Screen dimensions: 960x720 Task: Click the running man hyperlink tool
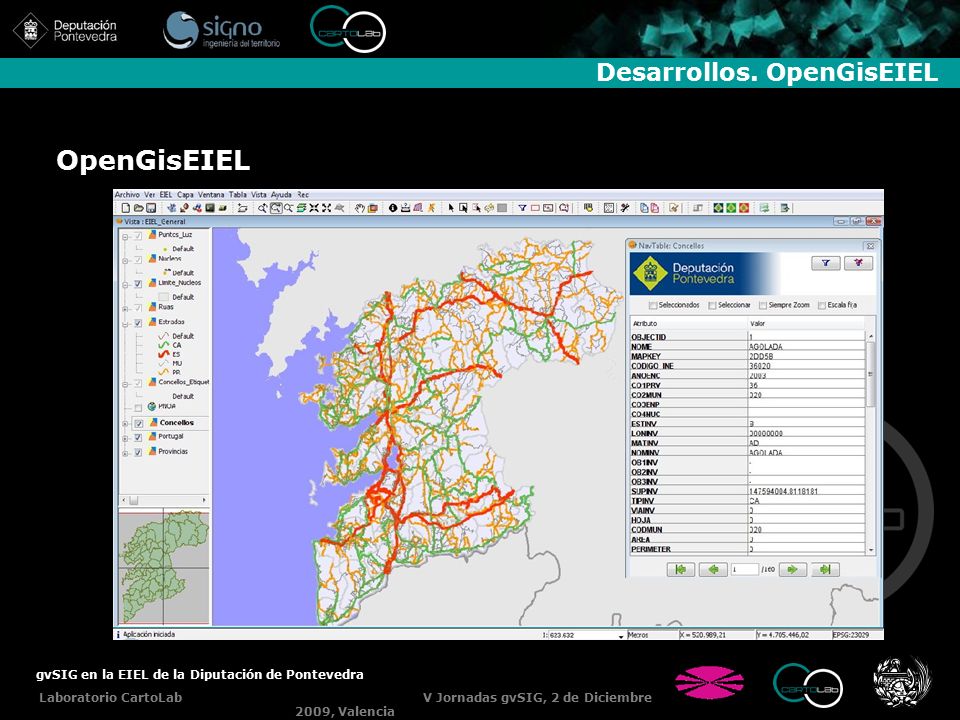click(431, 208)
